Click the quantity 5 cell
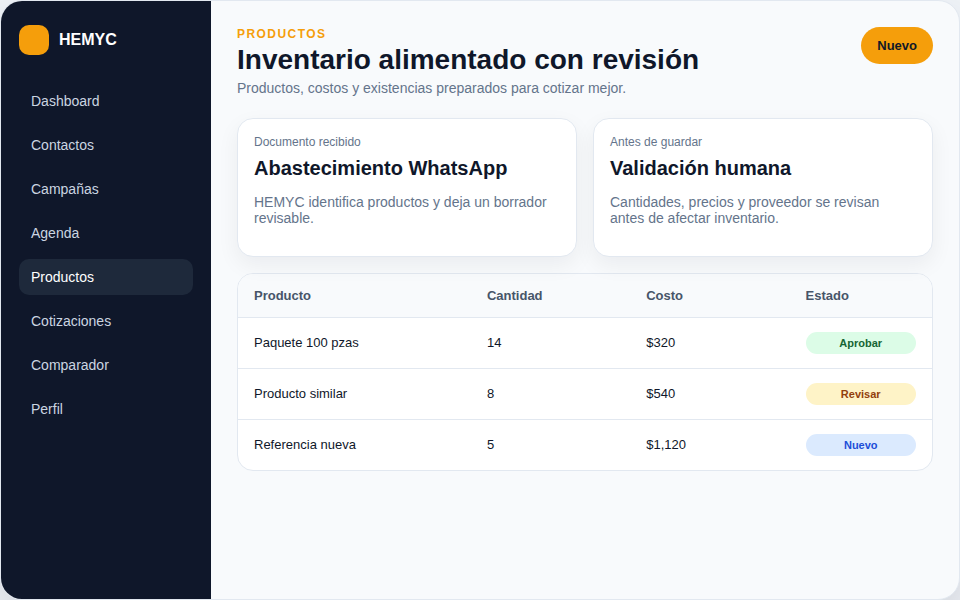960x600 pixels. (x=490, y=444)
